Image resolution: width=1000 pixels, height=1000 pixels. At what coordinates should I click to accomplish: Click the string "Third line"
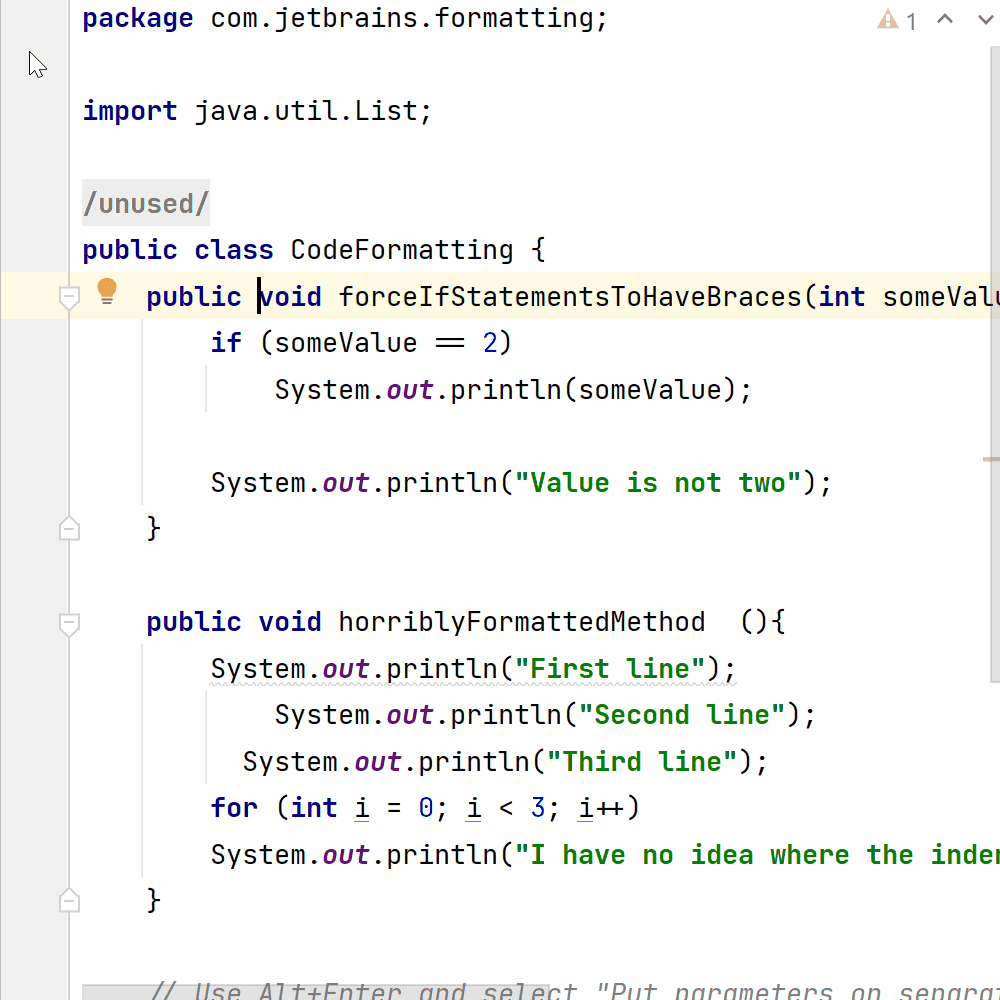click(642, 761)
